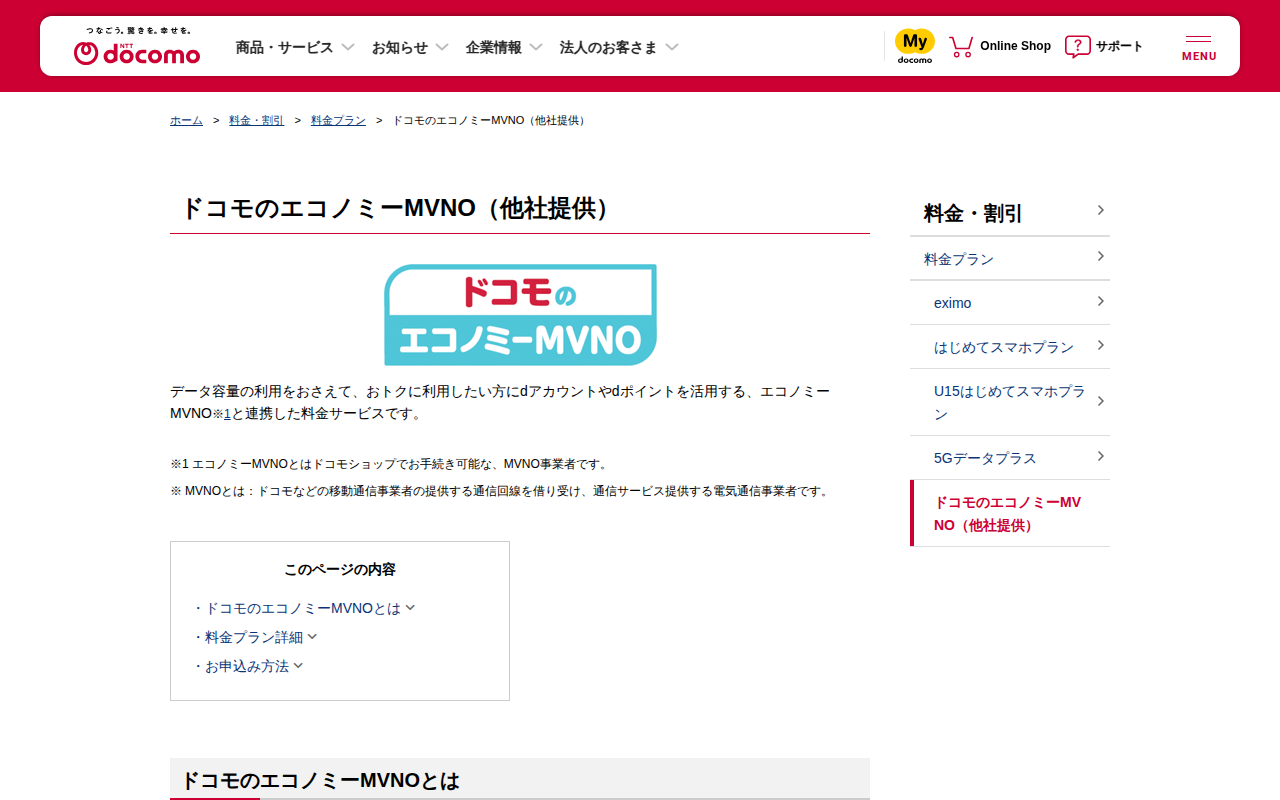Expand the 企業情報 menu
Image resolution: width=1280 pixels, height=800 pixels.
[x=504, y=47]
